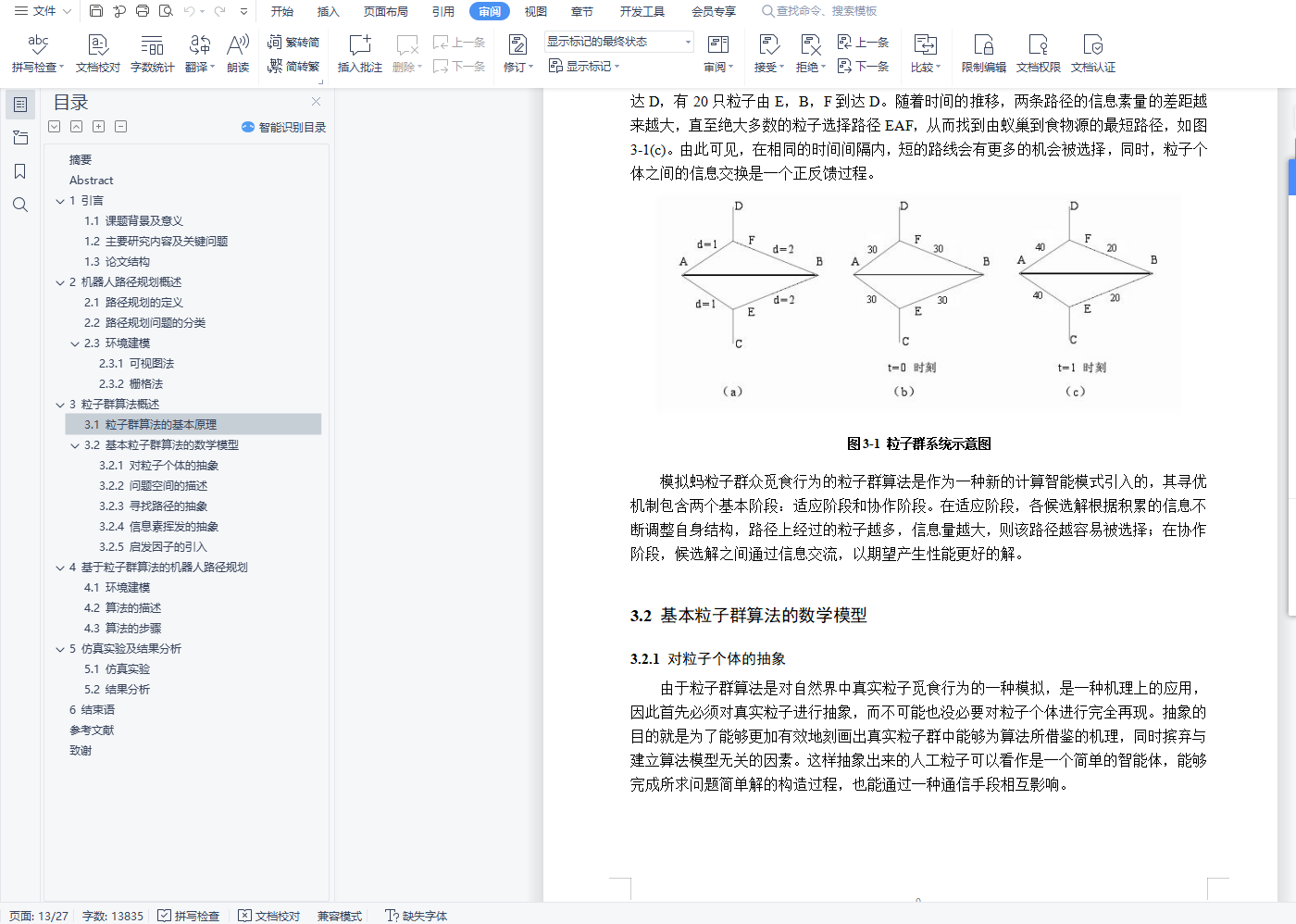This screenshot has height=924, width=1296.
Task: Collapse the '2.3 环境建模' subsection
Action: point(75,343)
